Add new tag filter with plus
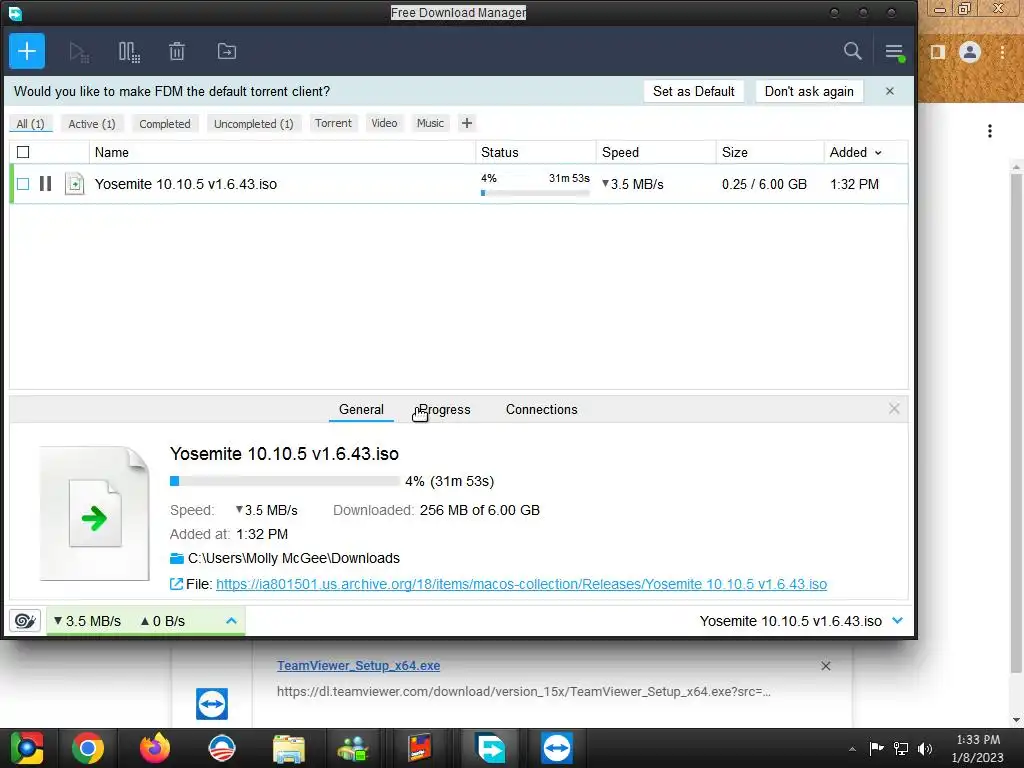The width and height of the screenshot is (1024, 768). click(x=466, y=123)
